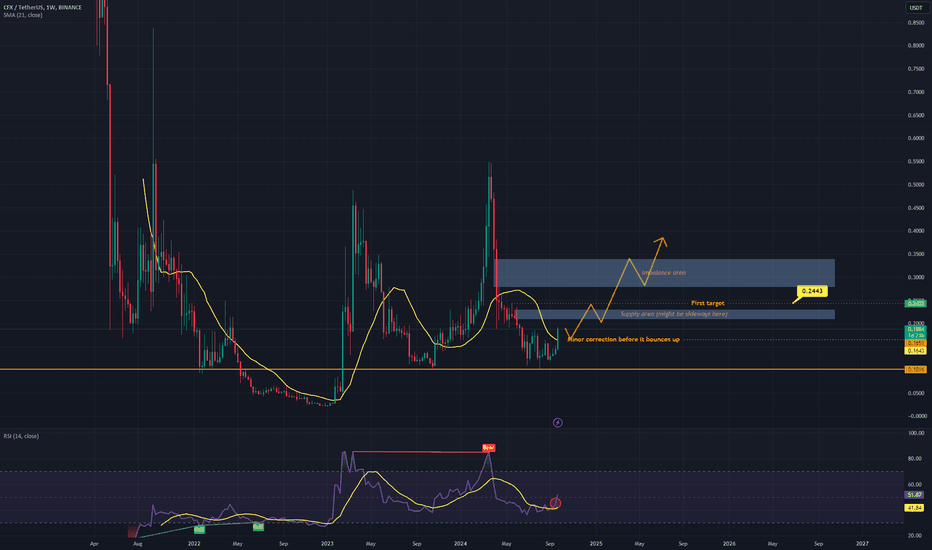Click the yellow 0.2443 price callout
932x550 pixels.
pyautogui.click(x=812, y=291)
